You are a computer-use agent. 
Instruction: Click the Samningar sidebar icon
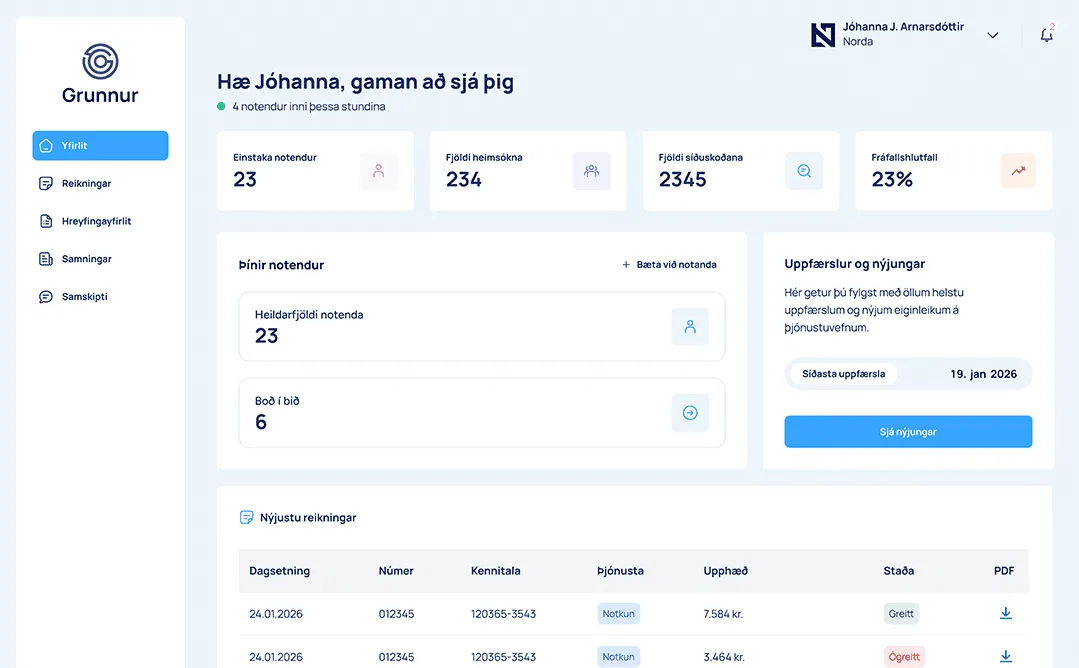tap(46, 259)
